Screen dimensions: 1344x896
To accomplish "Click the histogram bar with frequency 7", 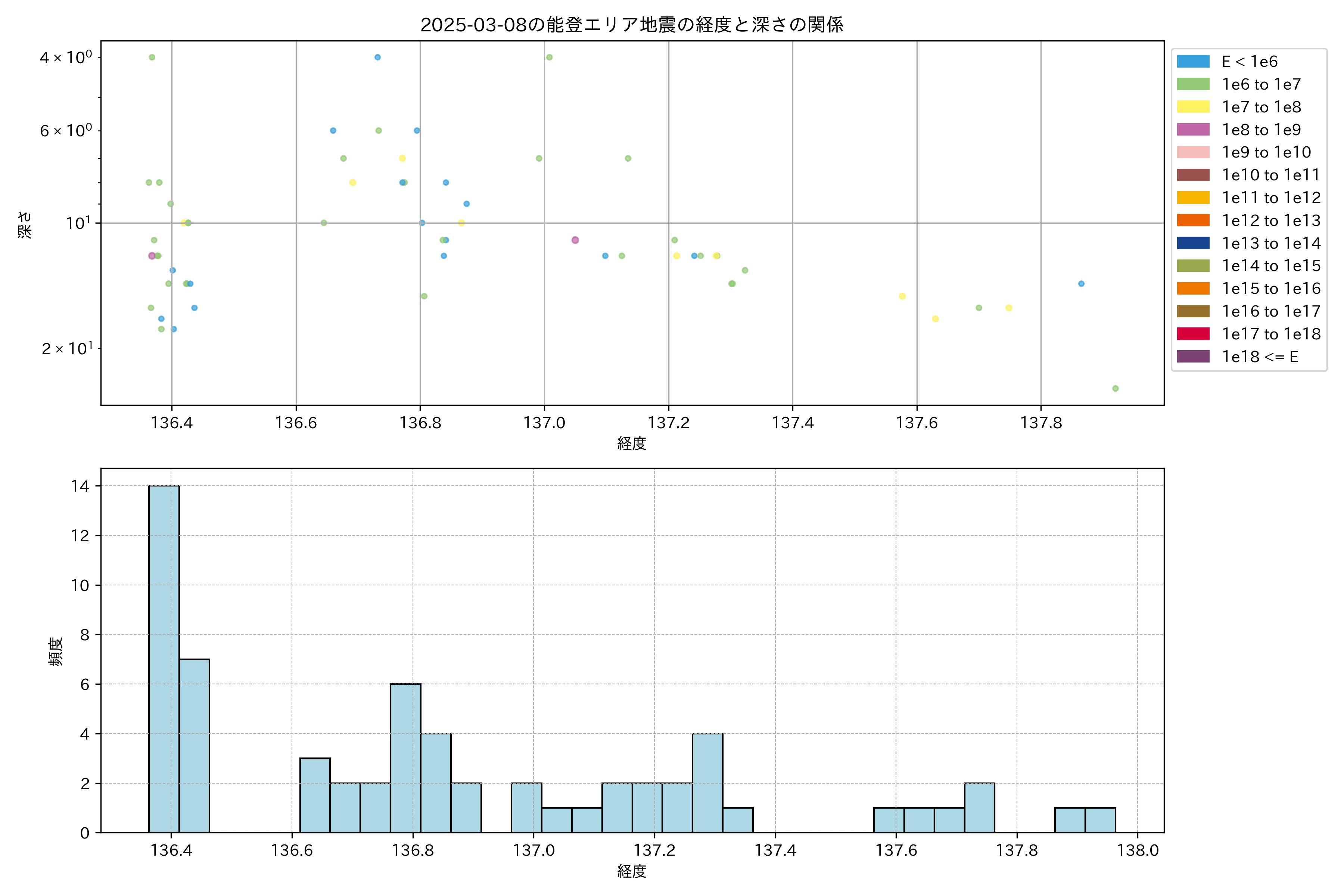I will click(x=194, y=746).
